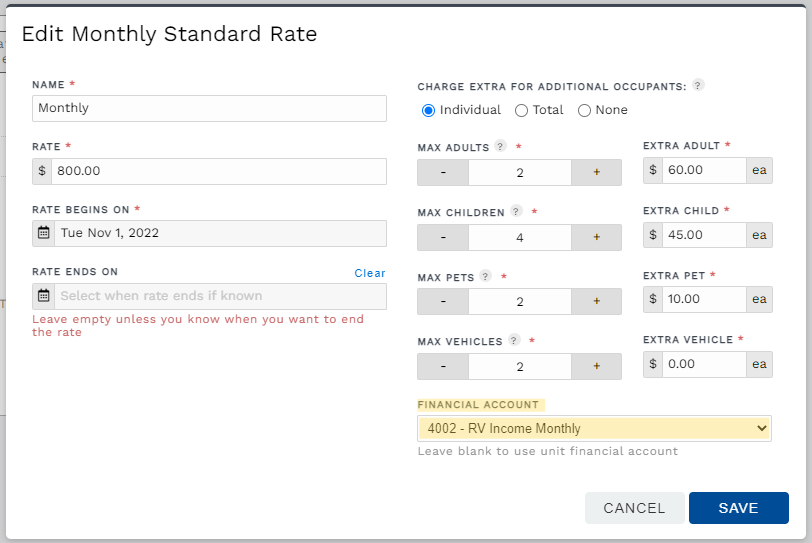
Task: Click the 'Leave blank to use unit financial account' hint
Action: [547, 451]
